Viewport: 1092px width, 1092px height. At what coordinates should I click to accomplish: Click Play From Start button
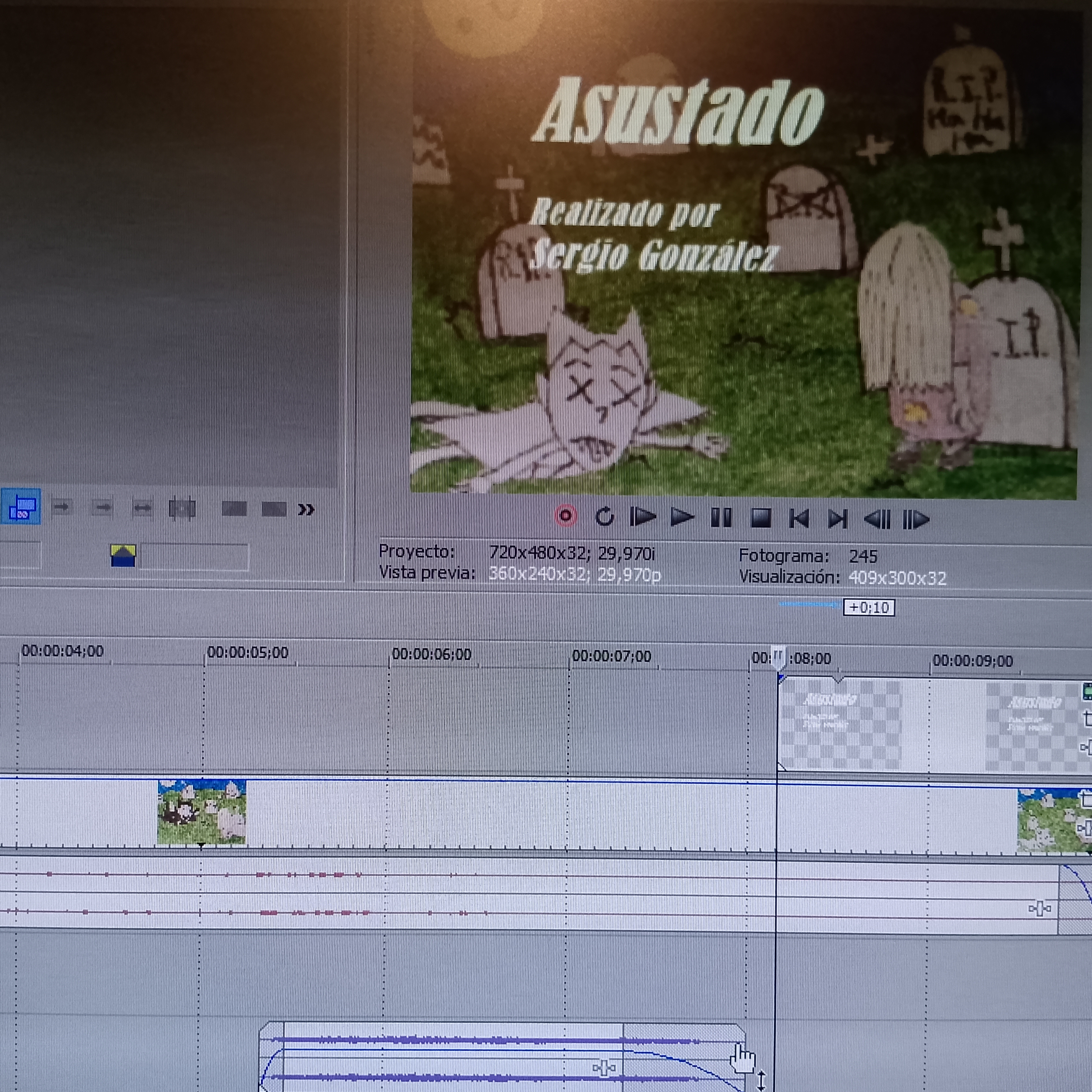pyautogui.click(x=643, y=516)
